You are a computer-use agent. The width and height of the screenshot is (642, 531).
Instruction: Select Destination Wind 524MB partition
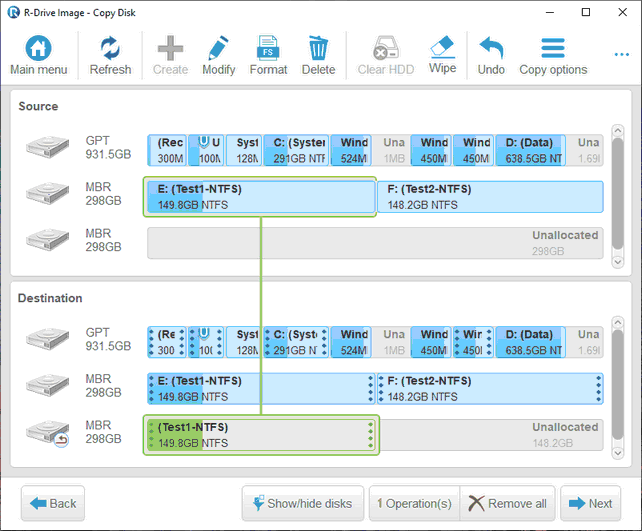click(x=351, y=342)
